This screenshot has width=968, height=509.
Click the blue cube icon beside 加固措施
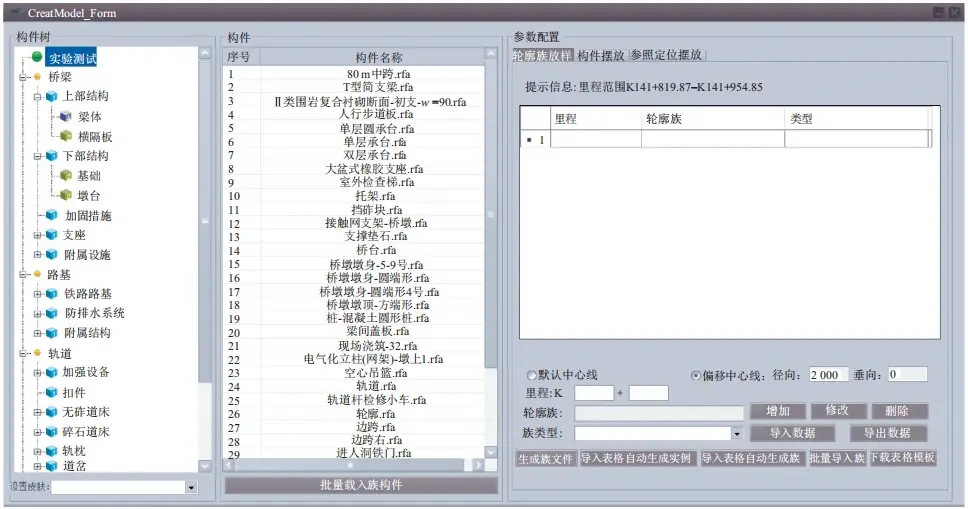coord(51,216)
